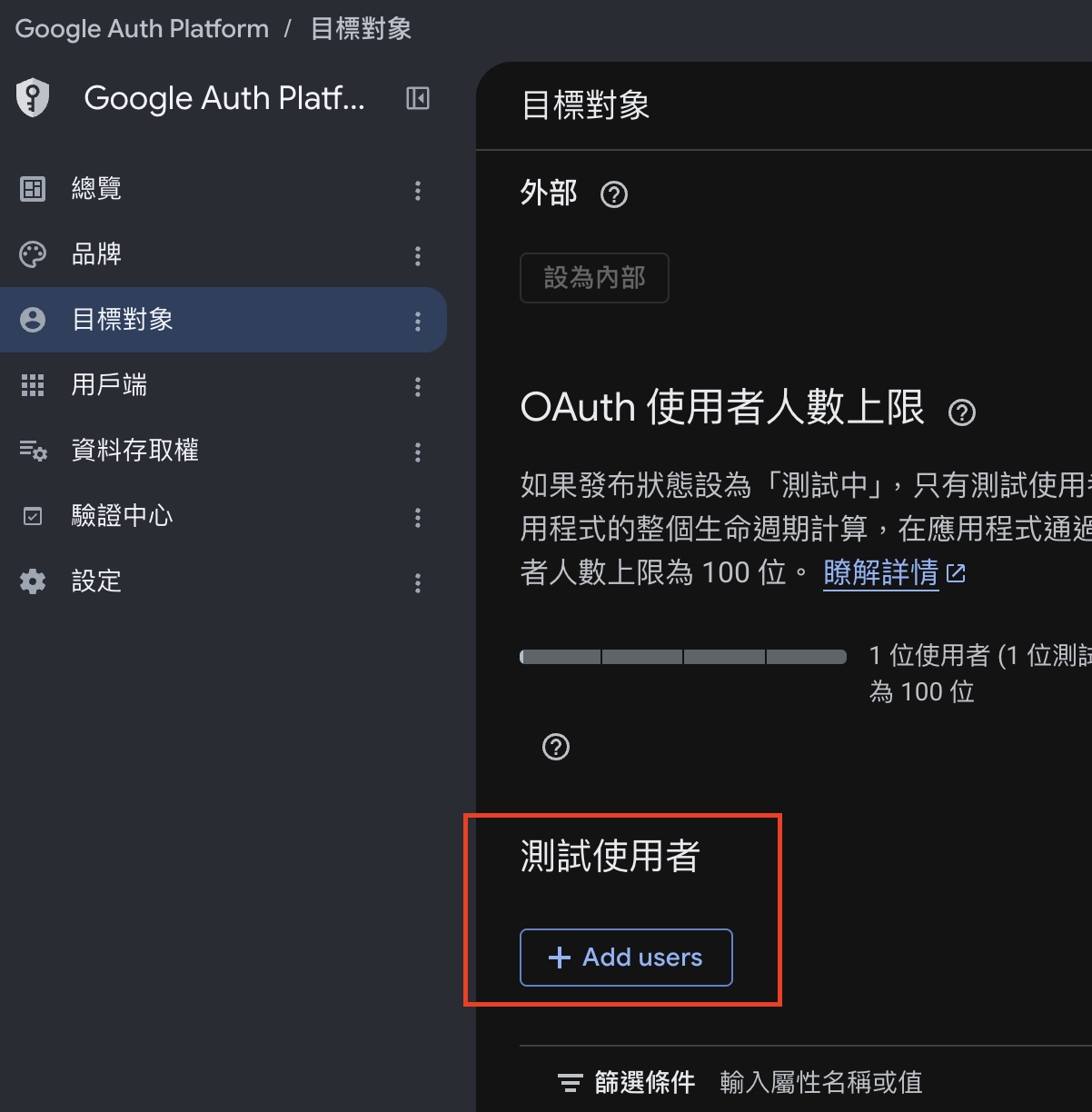Click Google Auth Platform in the breadcrumb
This screenshot has width=1092, height=1112.
click(143, 29)
